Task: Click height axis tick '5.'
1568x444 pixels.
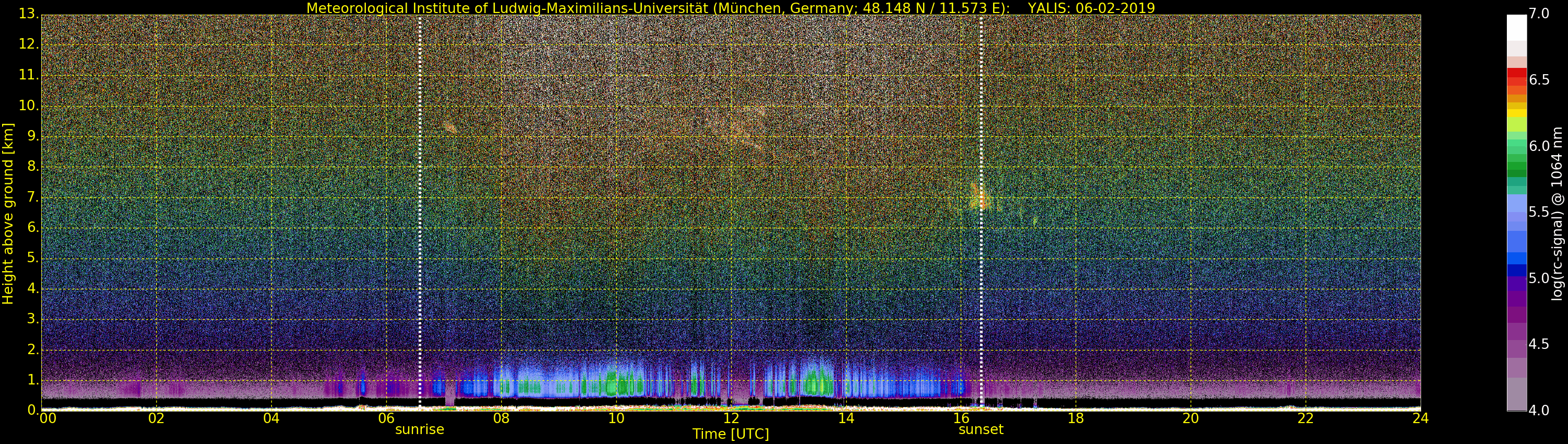Action: [33, 258]
